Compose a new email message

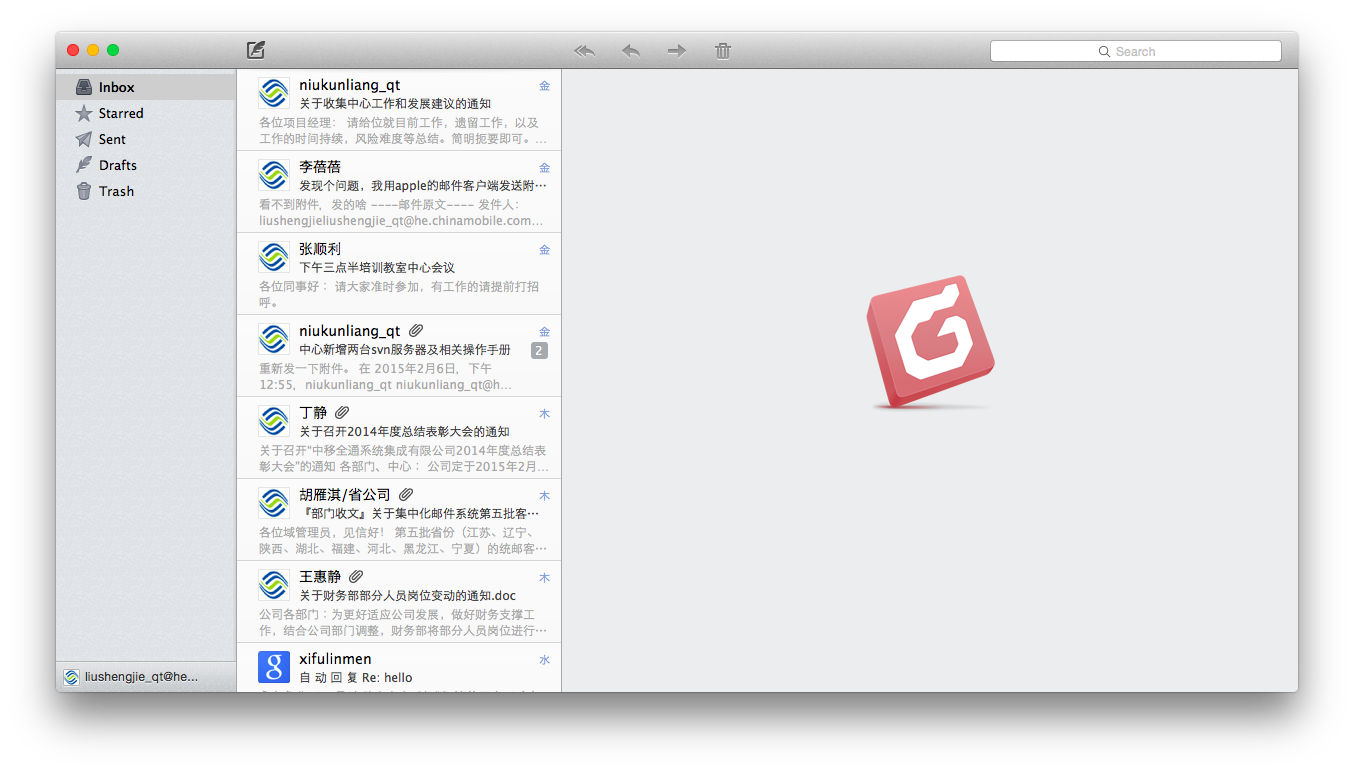[x=256, y=50]
